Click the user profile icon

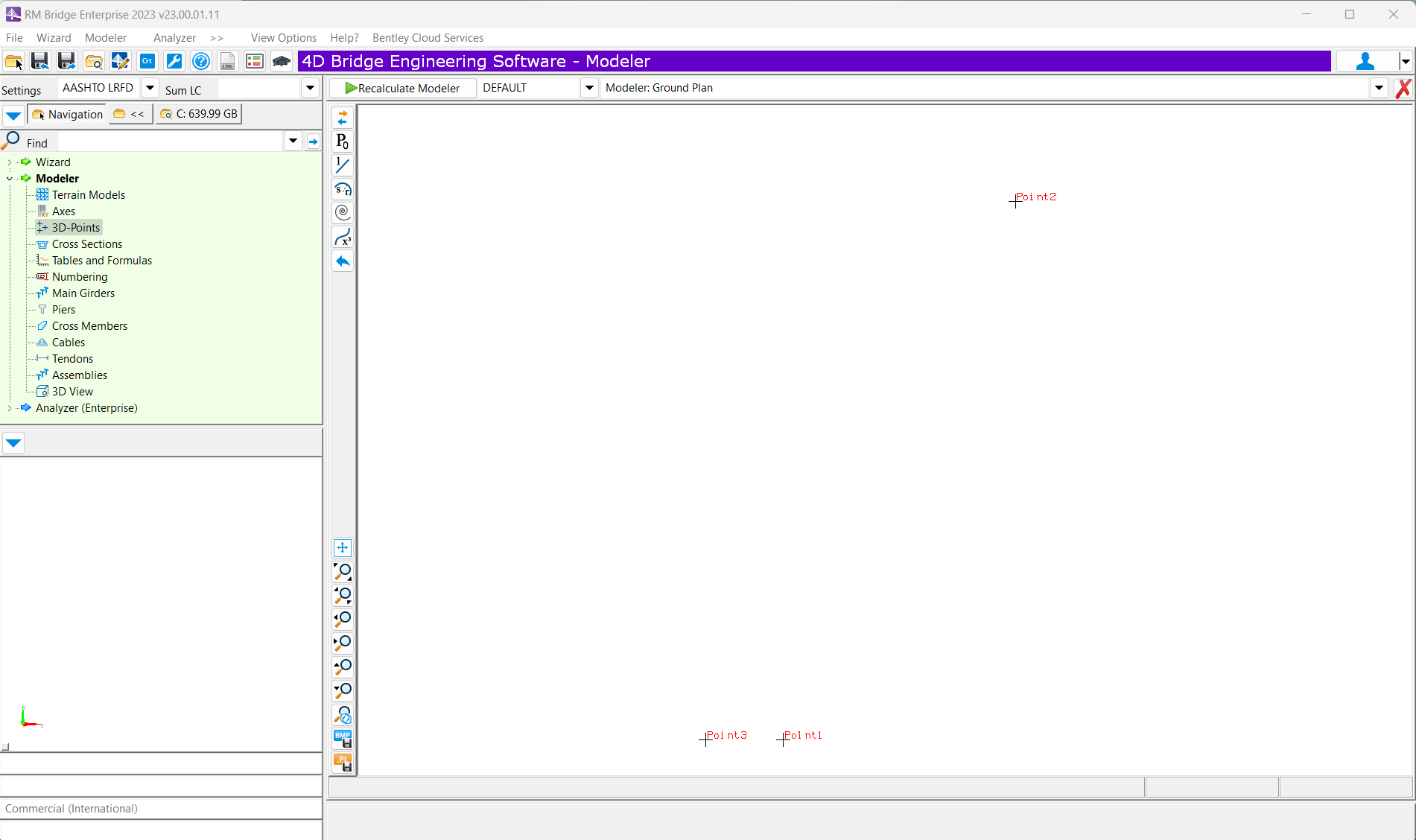tap(1365, 62)
